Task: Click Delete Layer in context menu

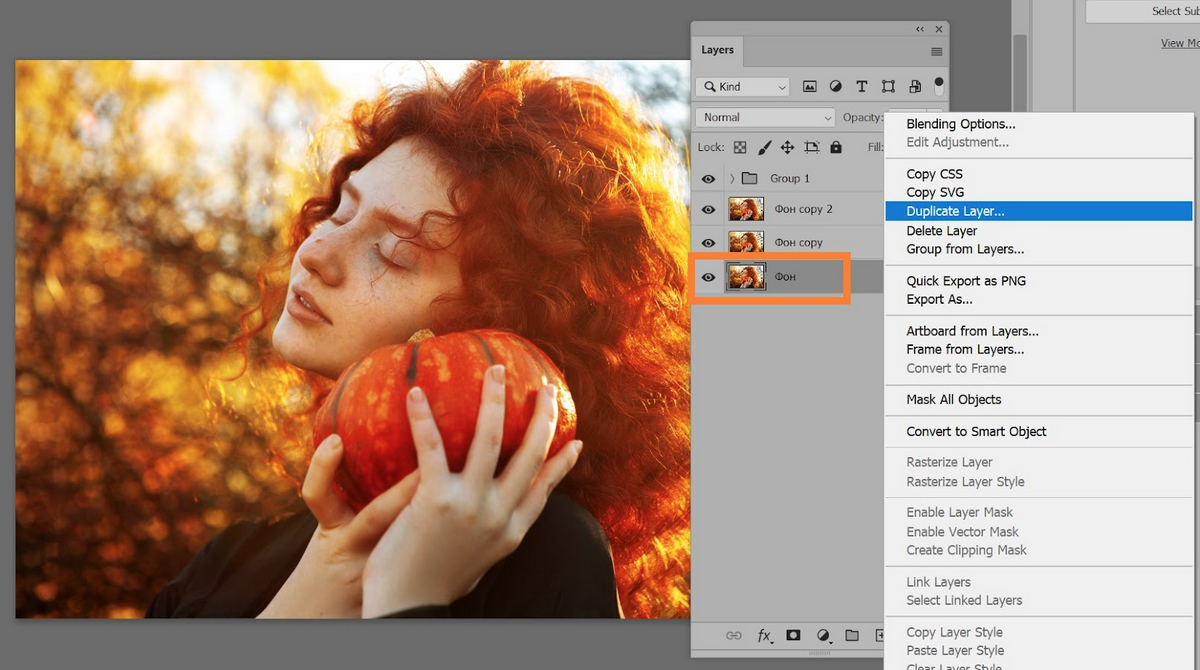Action: [941, 230]
